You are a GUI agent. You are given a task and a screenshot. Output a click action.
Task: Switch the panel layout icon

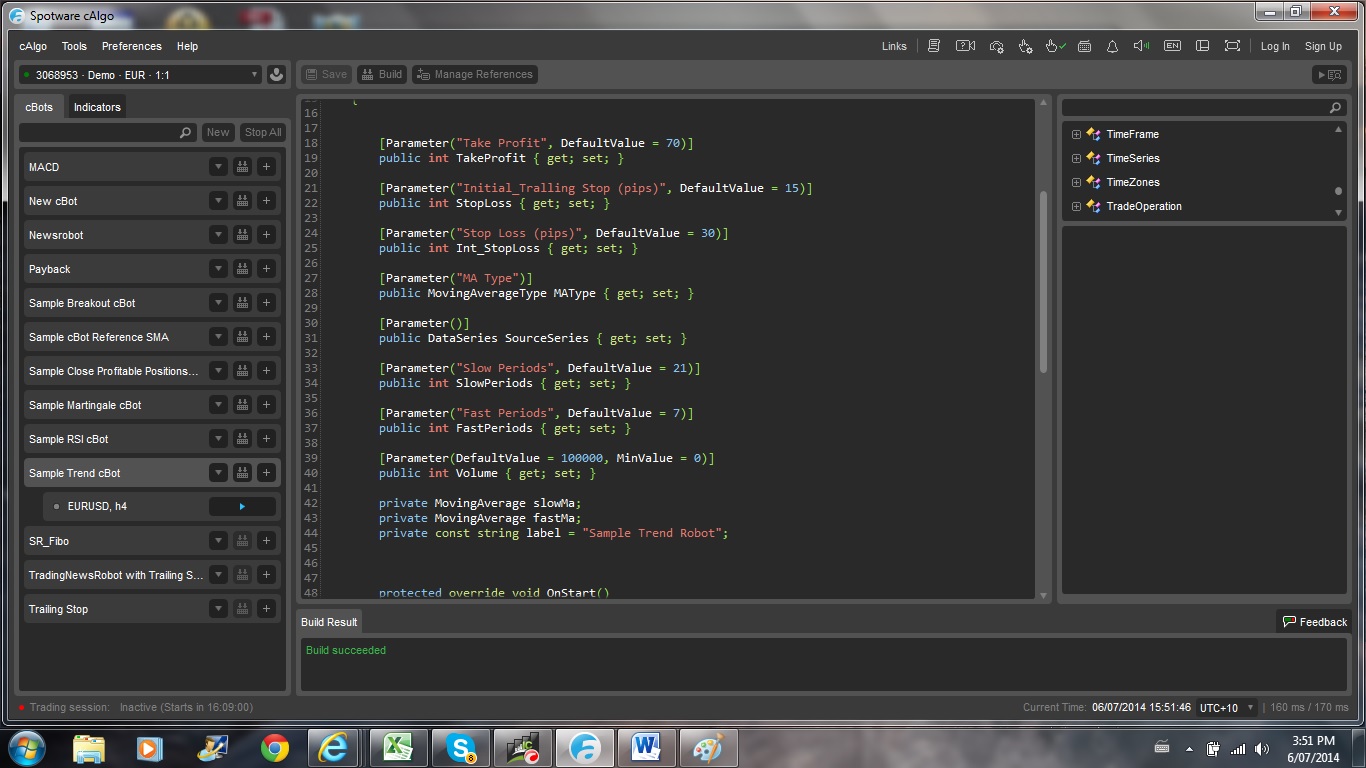(x=1202, y=46)
